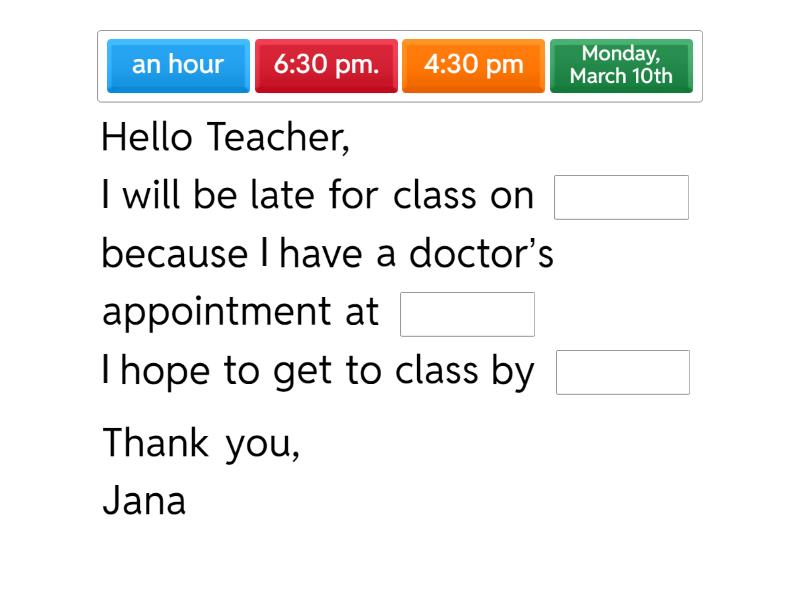Click the blank after "appointment at"
800x600 pixels.
pos(467,314)
